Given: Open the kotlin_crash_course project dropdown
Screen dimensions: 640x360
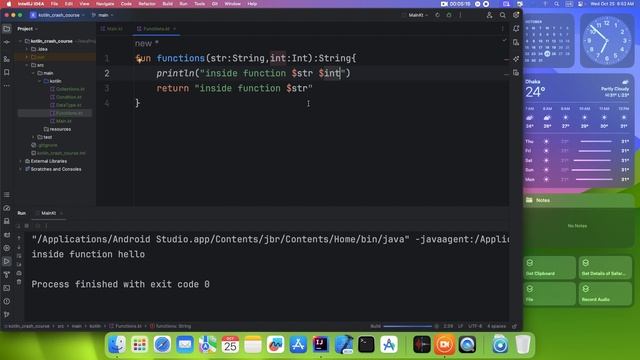Looking at the screenshot, I should pos(58,15).
